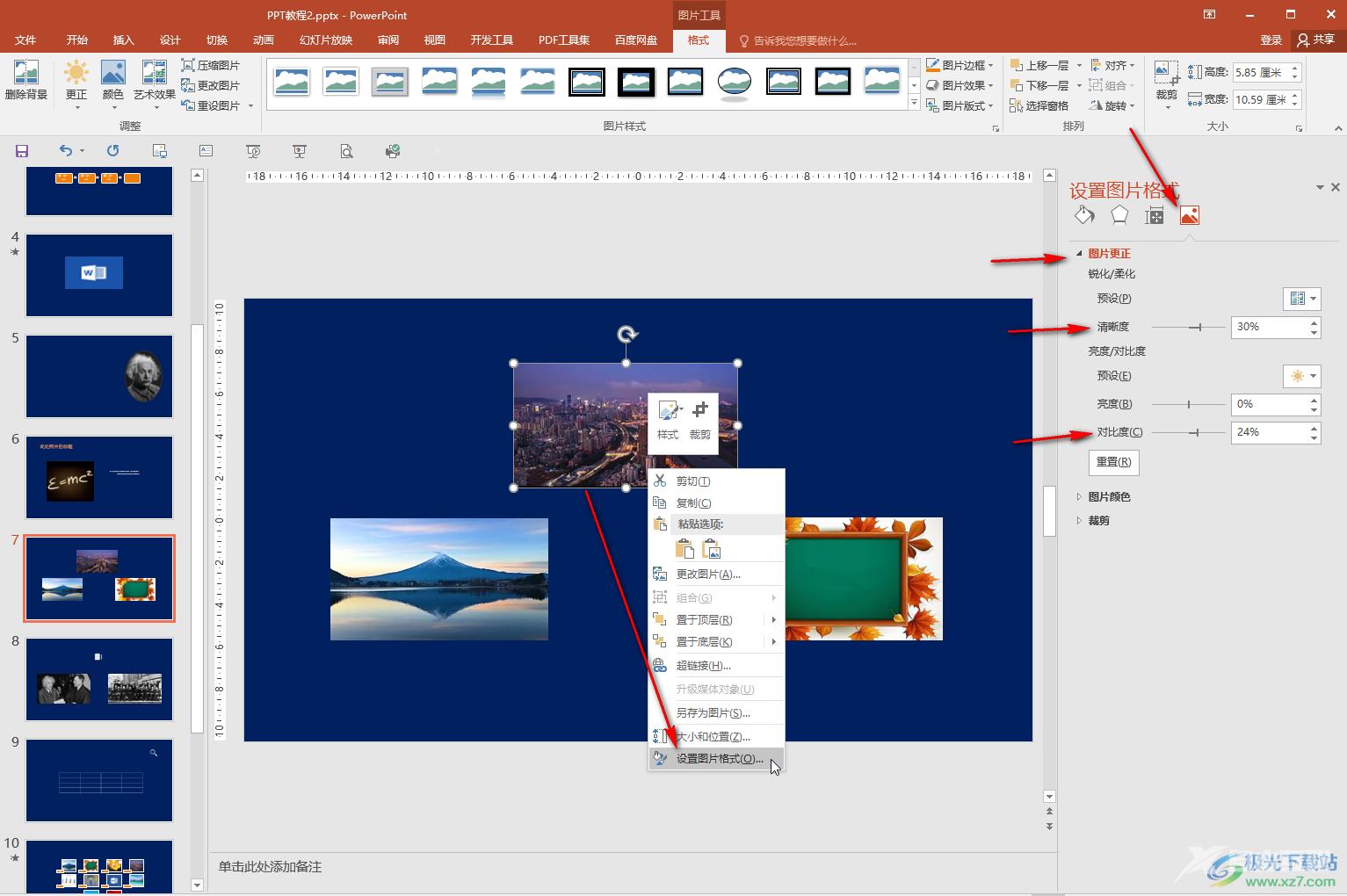Select slide 5 Einstein thumbnail
The image size is (1347, 896).
coord(99,376)
